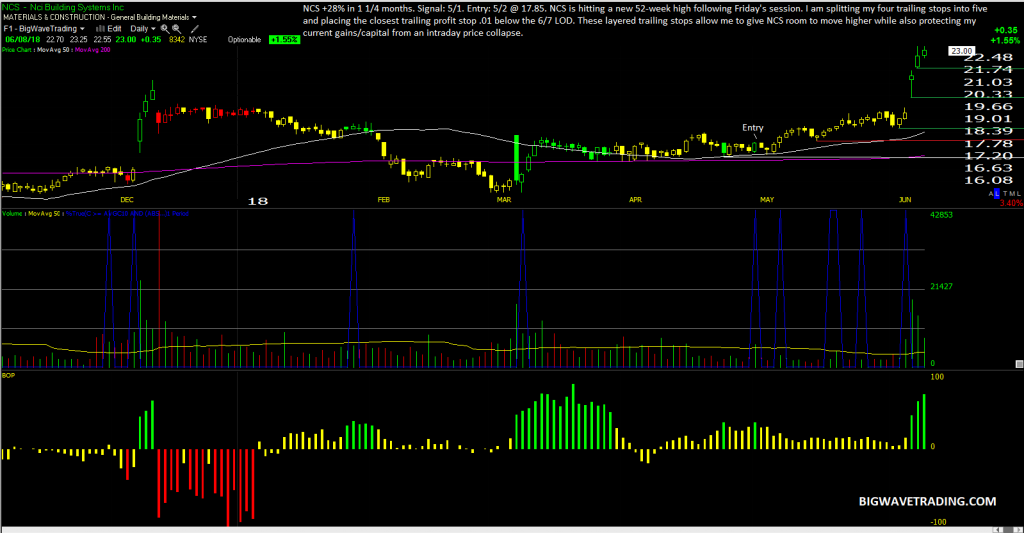Toggle the T scale option
The height and width of the screenshot is (533, 1024).
(x=1005, y=193)
